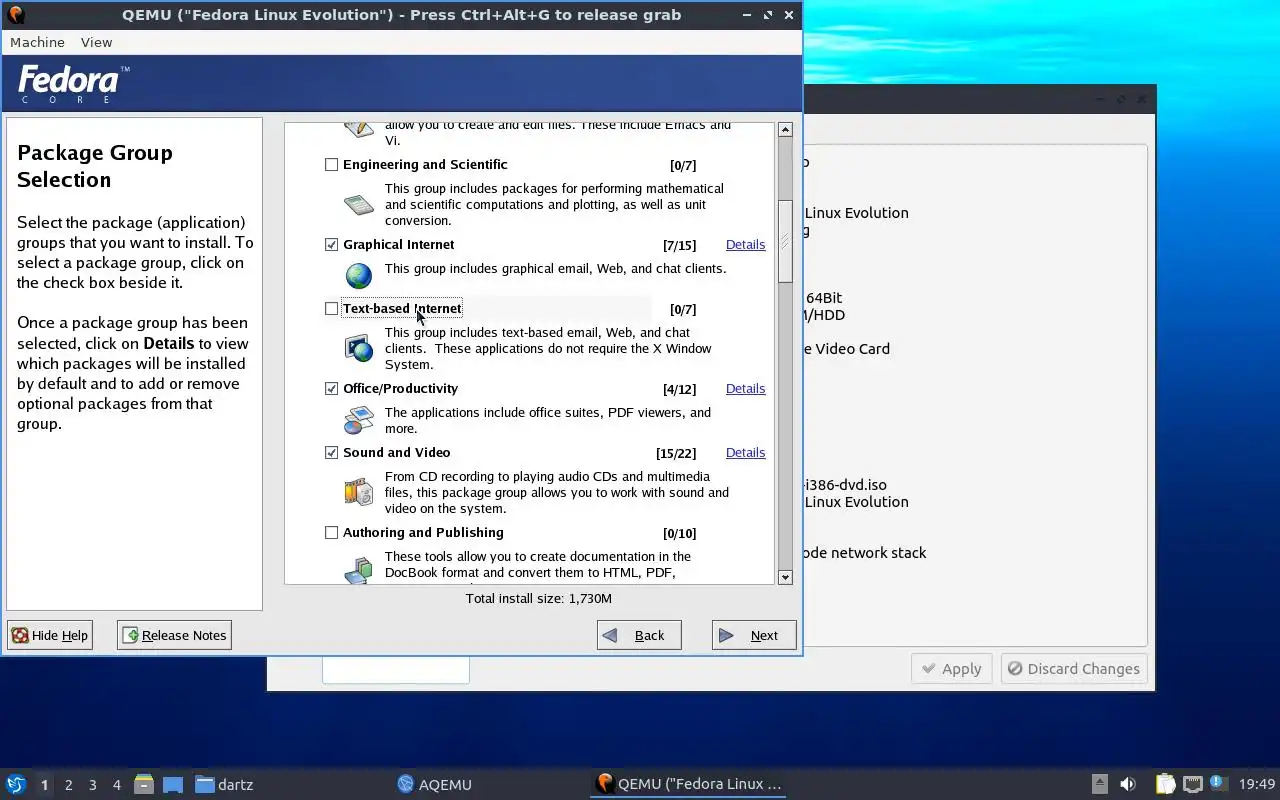
Task: Click the package list scrollbar thumb
Action: click(785, 240)
